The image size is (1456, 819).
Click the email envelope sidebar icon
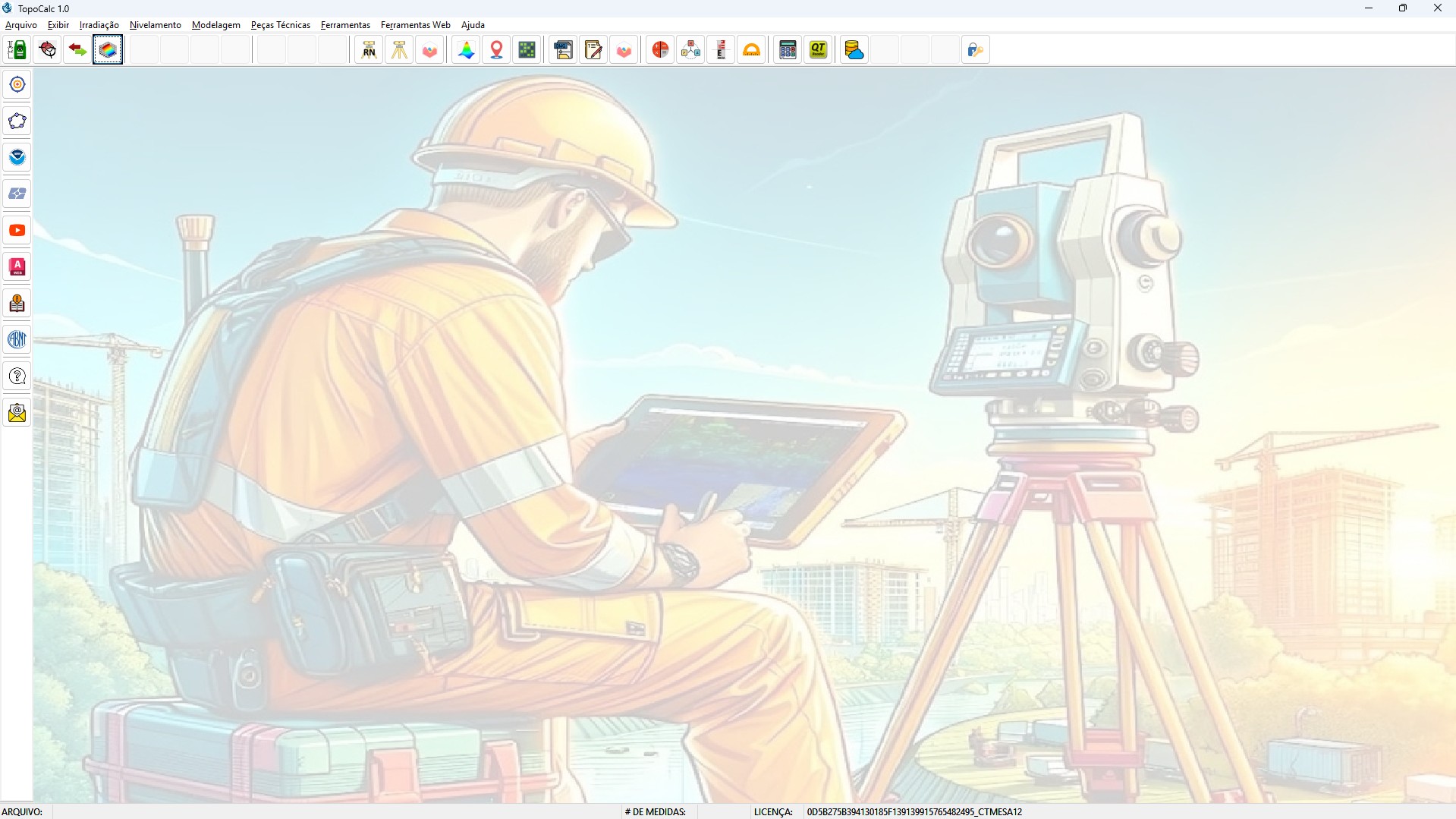click(17, 412)
